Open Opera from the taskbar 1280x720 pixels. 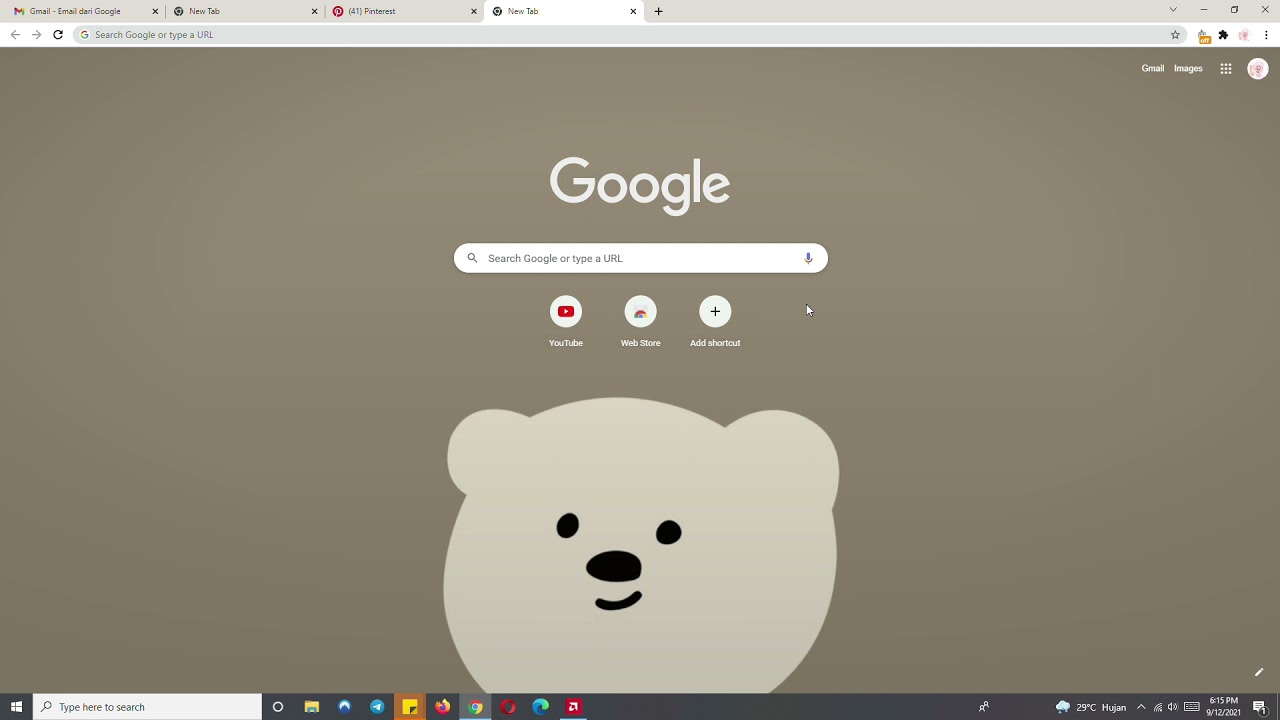[x=508, y=707]
